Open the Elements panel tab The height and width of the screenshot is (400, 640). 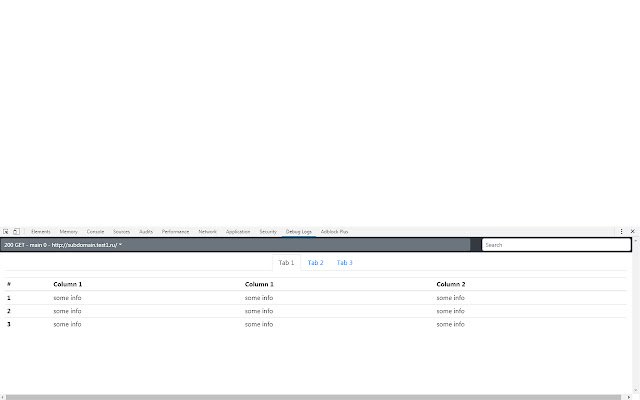pyautogui.click(x=41, y=231)
